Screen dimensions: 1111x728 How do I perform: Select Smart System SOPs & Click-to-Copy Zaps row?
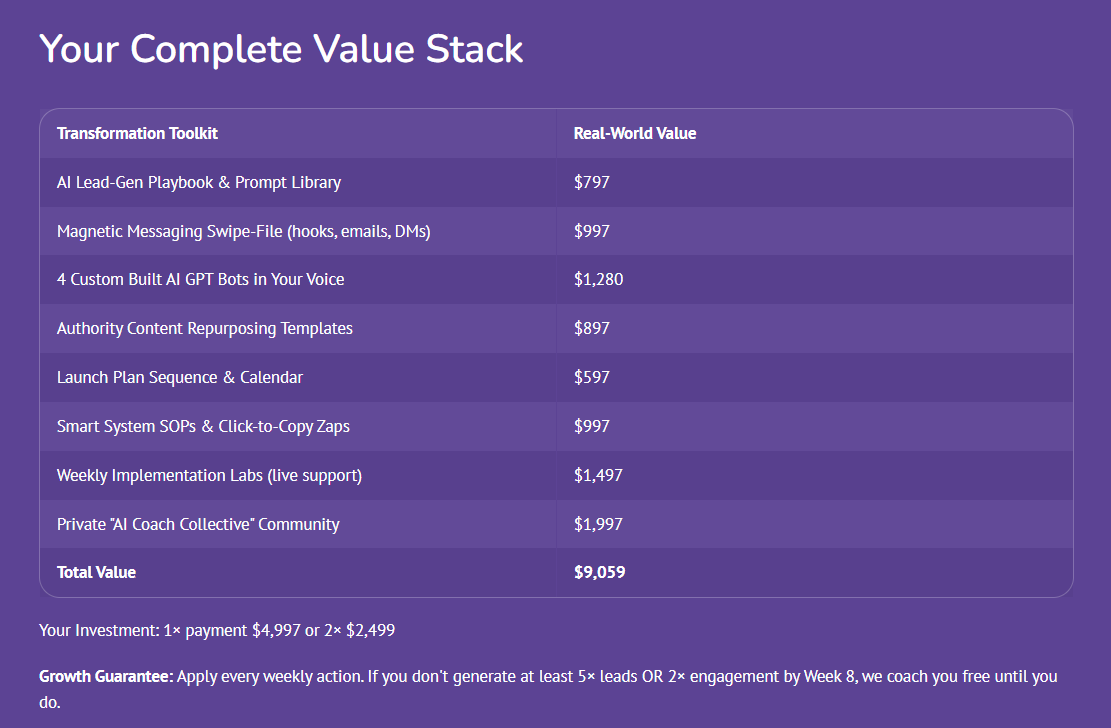pyautogui.click(x=203, y=426)
